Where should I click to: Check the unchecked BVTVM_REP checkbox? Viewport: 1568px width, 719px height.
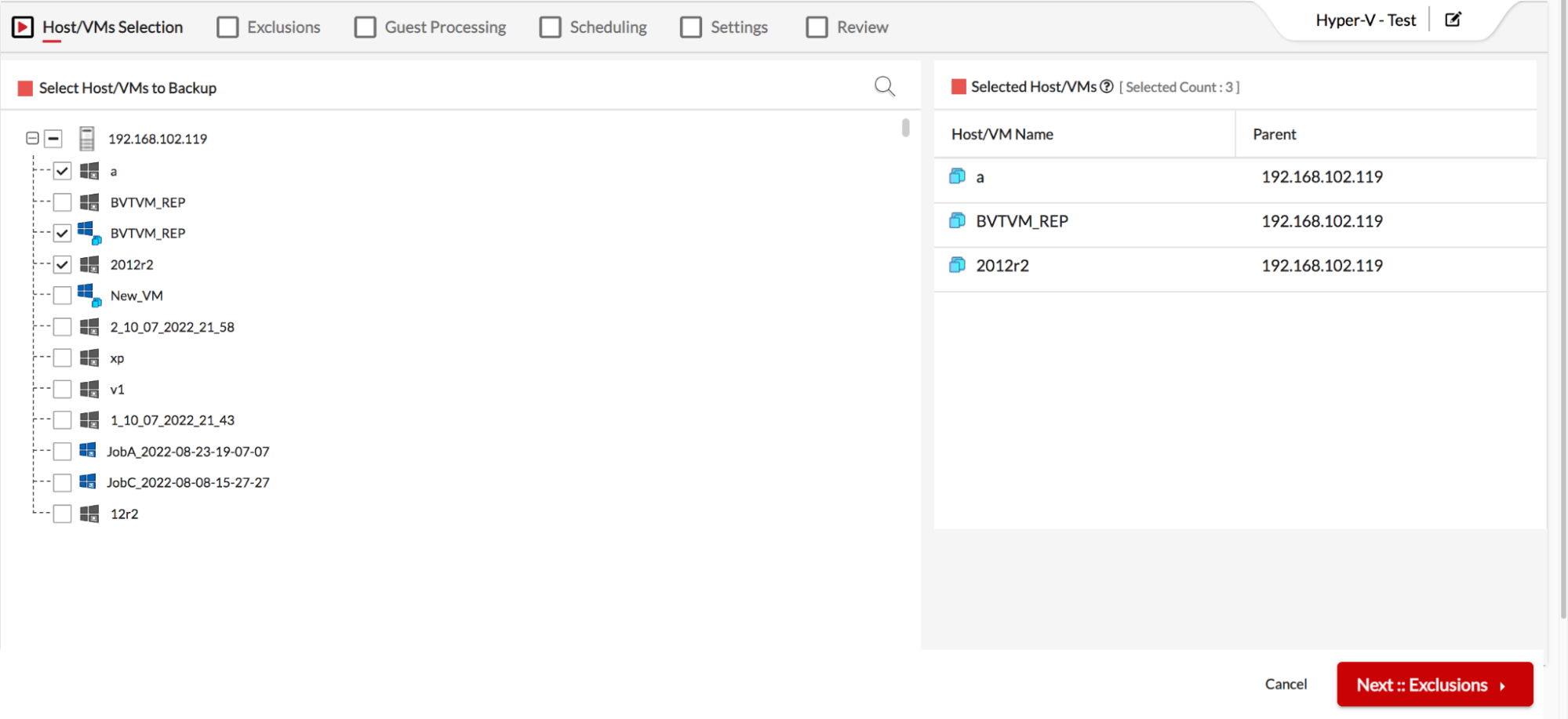62,202
